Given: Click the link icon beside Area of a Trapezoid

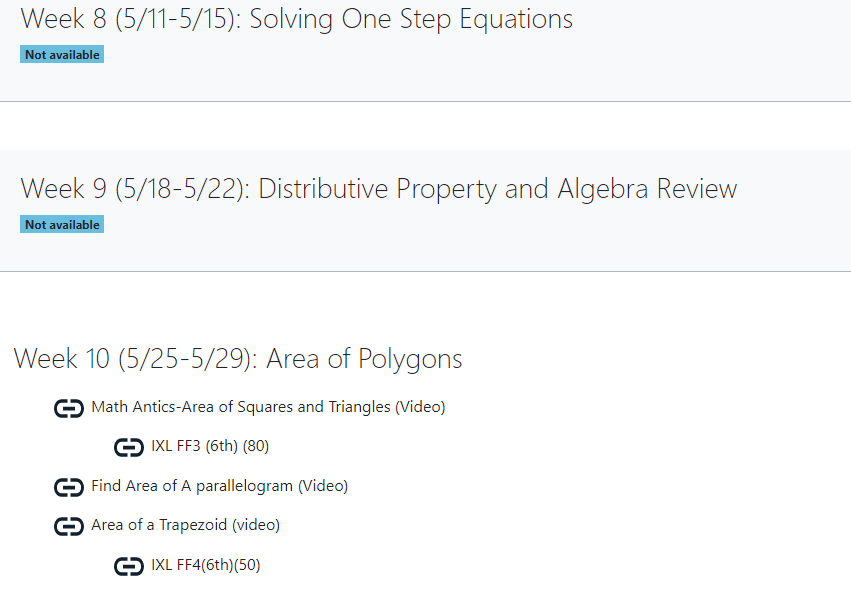Looking at the screenshot, I should point(69,526).
